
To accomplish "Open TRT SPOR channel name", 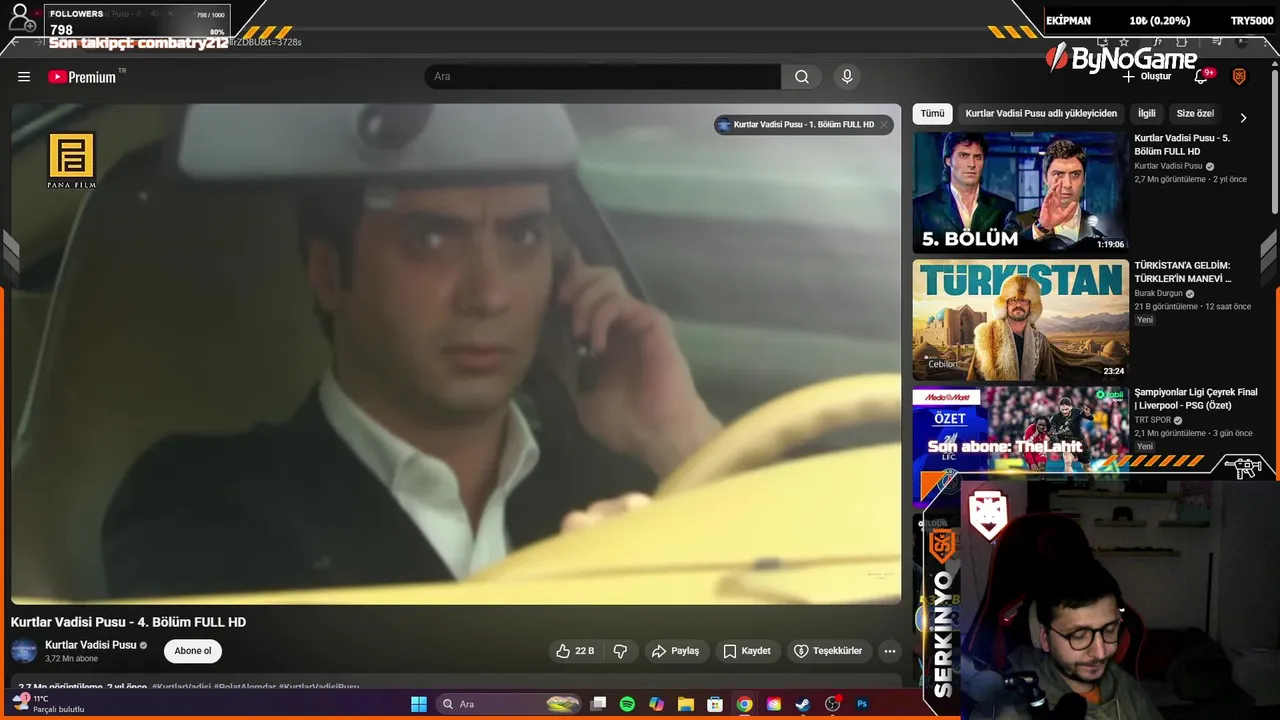I will [1152, 421].
